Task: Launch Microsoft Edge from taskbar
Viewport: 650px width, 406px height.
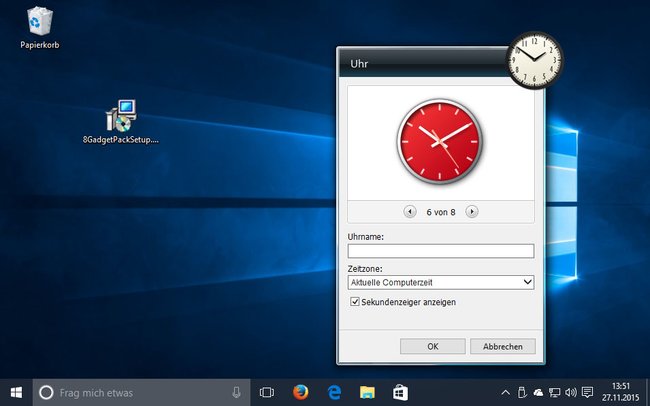Action: pyautogui.click(x=334, y=392)
